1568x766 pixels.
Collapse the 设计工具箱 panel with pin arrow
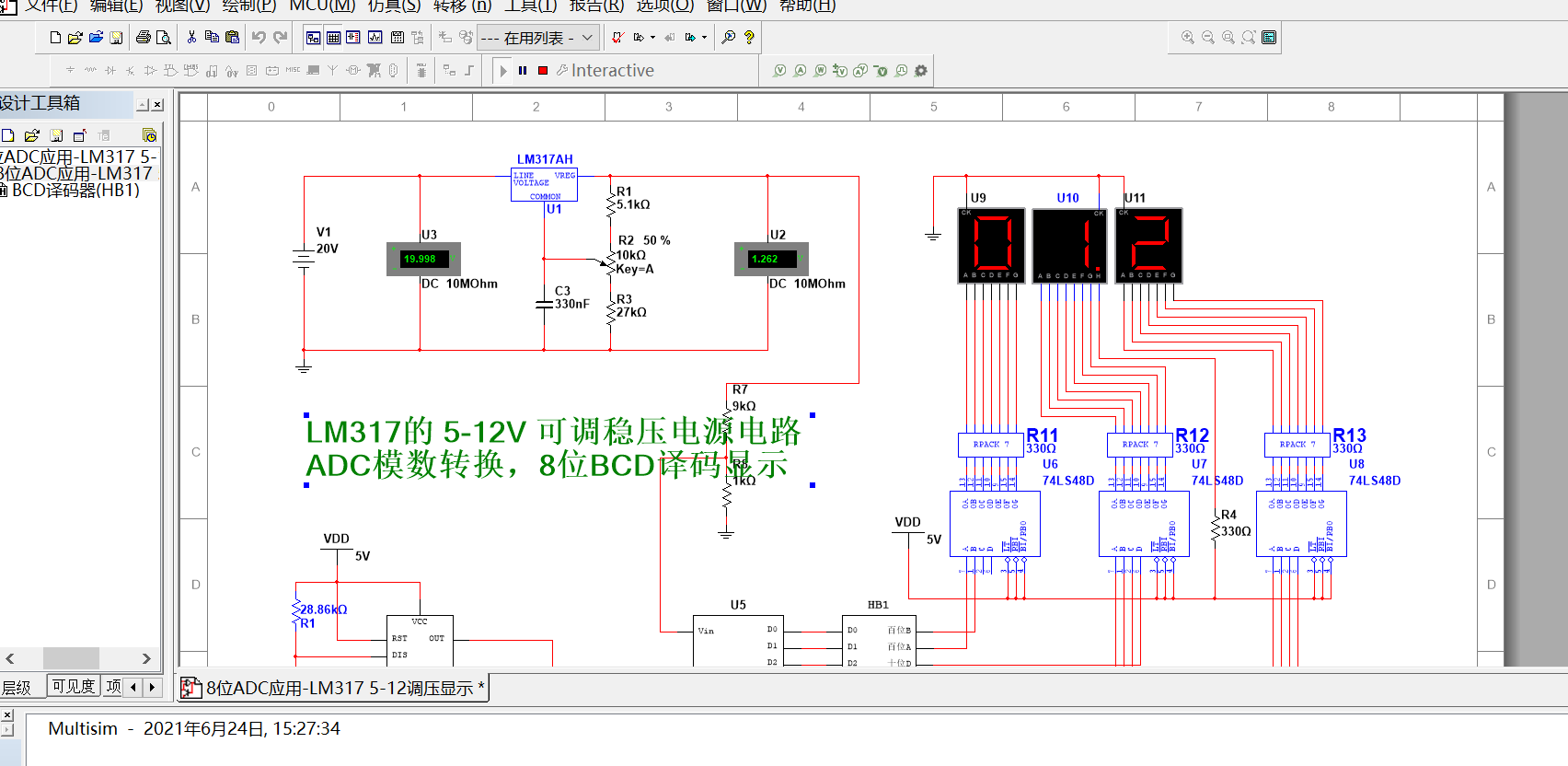[x=143, y=105]
